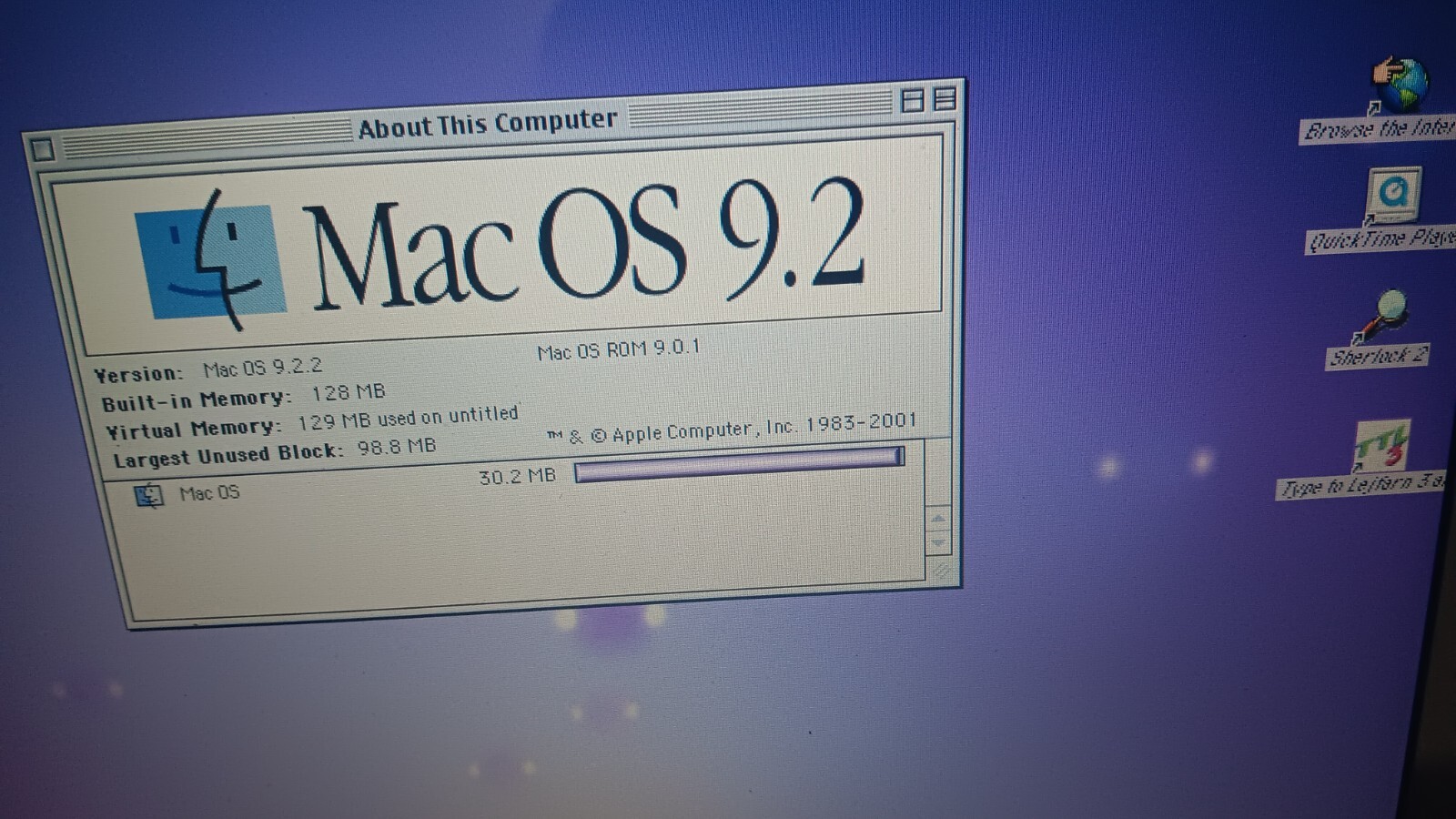
Task: Click the 30.2 MB memory value
Action: tap(517, 476)
